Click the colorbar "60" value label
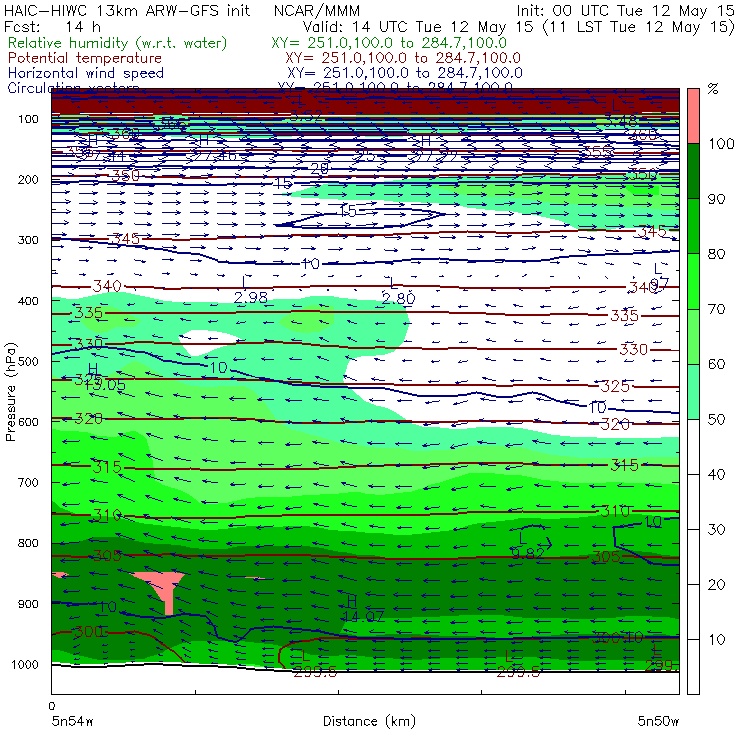This screenshot has height=740, width=740. pos(716,364)
